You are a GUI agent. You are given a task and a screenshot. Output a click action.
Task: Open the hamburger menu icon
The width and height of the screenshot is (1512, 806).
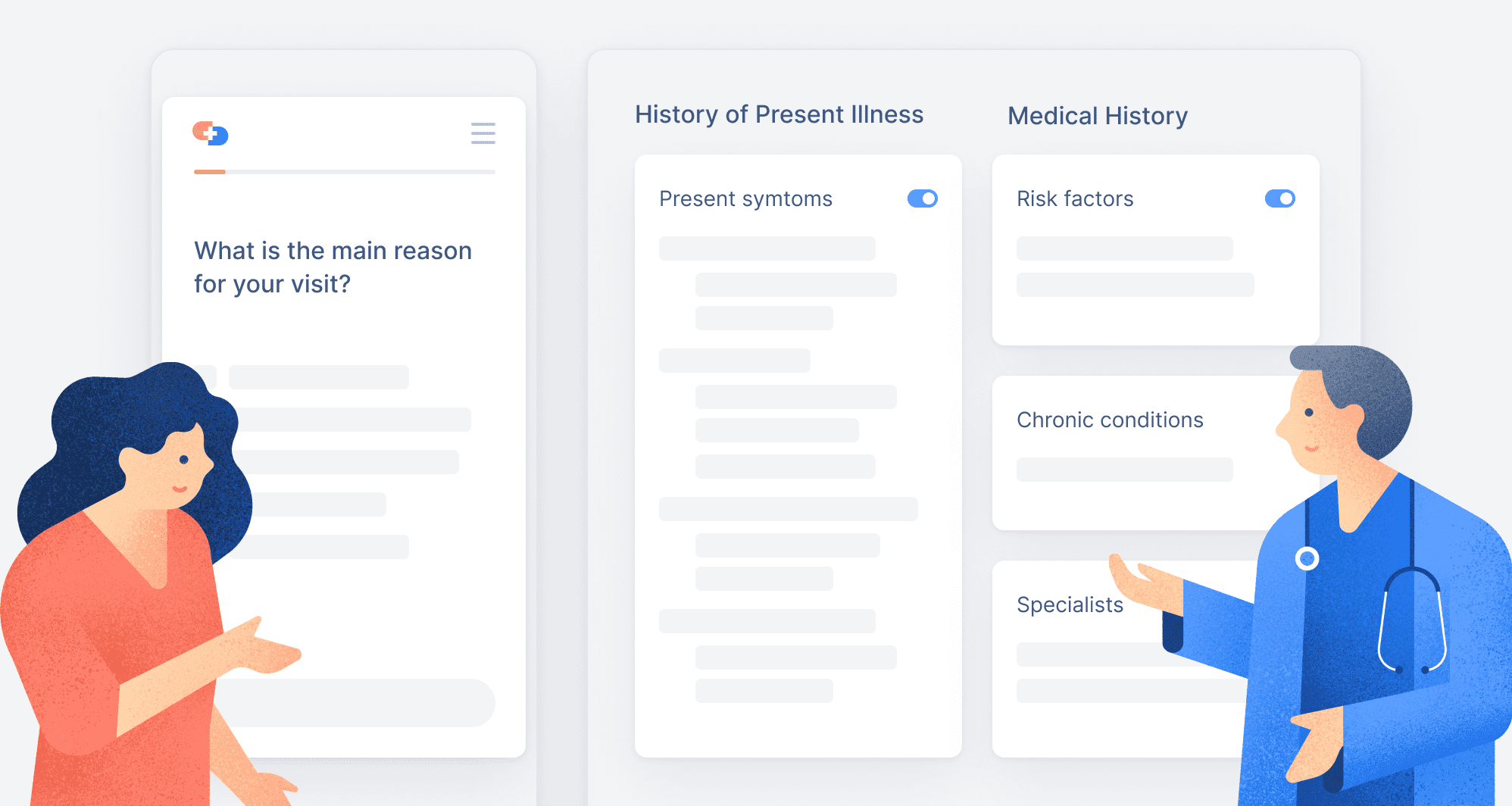point(483,133)
